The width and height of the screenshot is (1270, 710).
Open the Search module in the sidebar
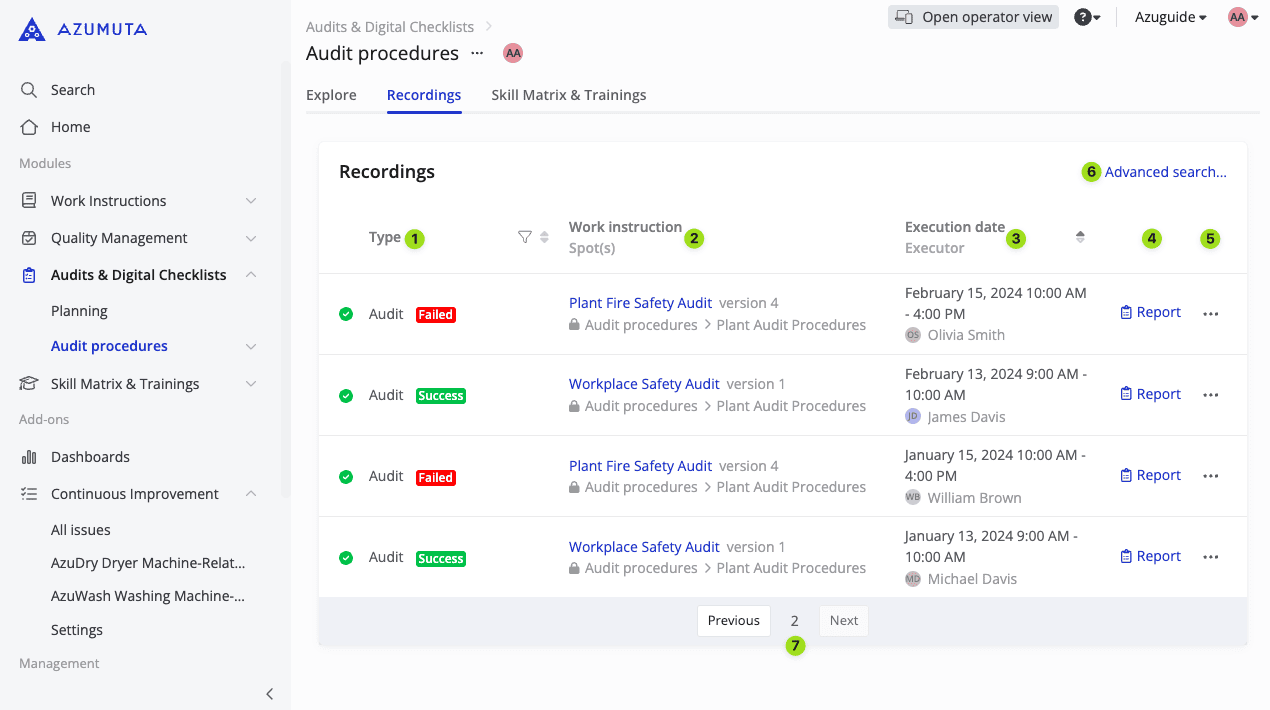70,89
